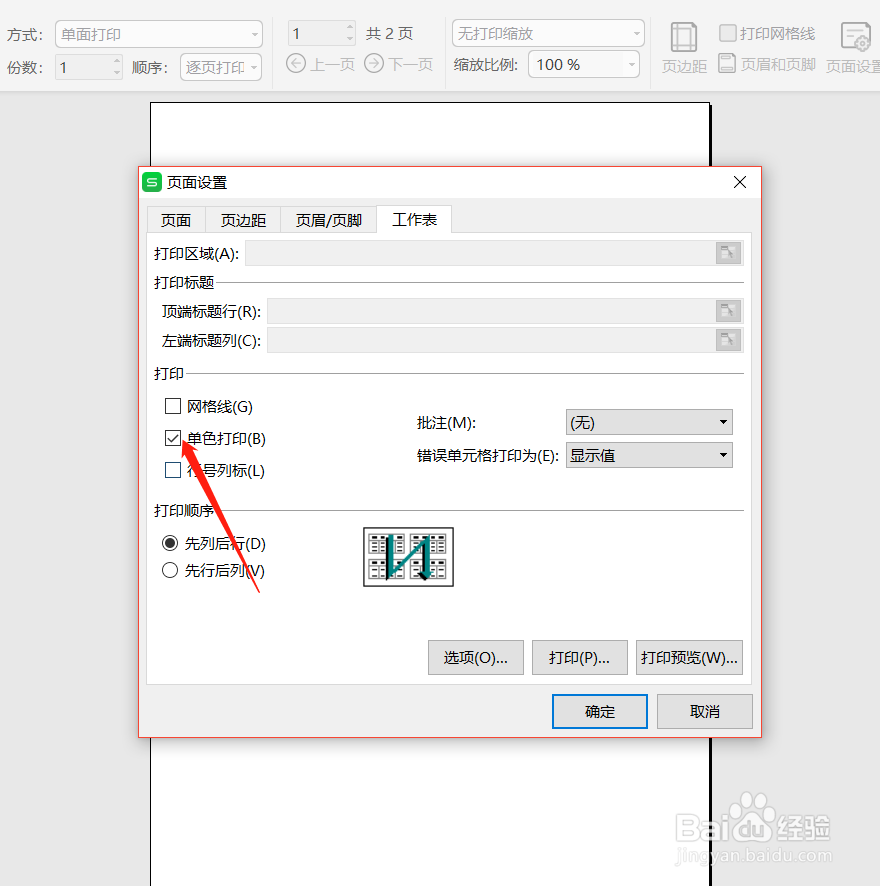This screenshot has width=880, height=886.
Task: Switch to the 页眉/页脚 tab
Action: pos(328,219)
